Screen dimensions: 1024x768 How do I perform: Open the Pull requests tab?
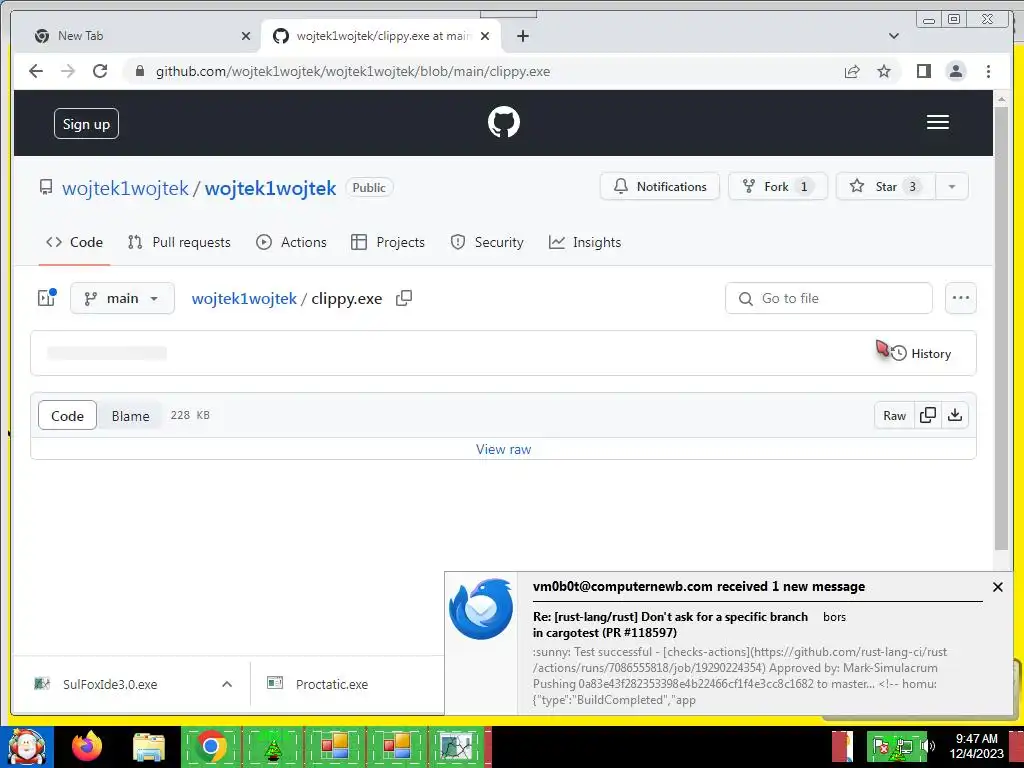point(180,242)
